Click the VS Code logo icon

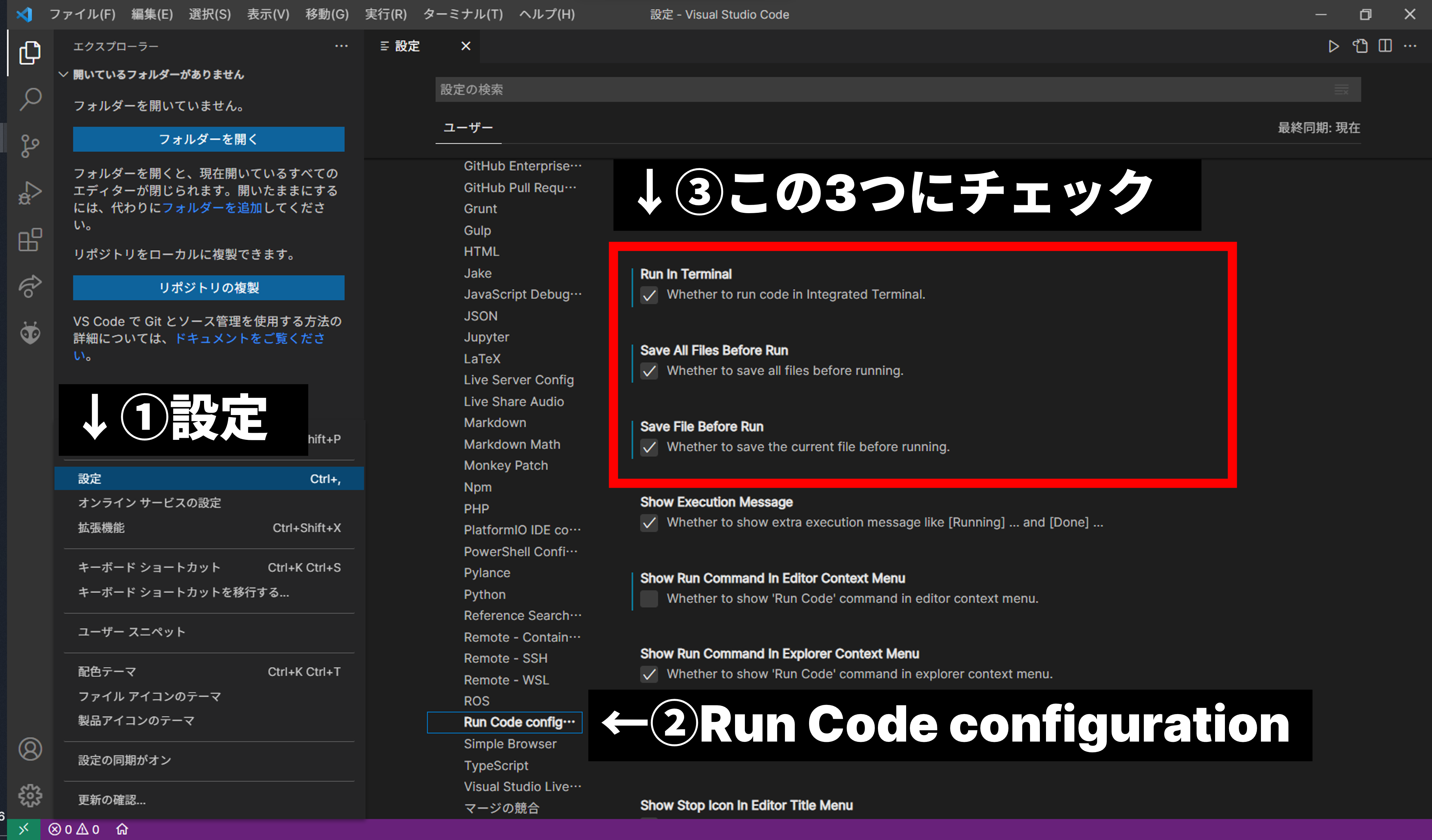tap(24, 14)
